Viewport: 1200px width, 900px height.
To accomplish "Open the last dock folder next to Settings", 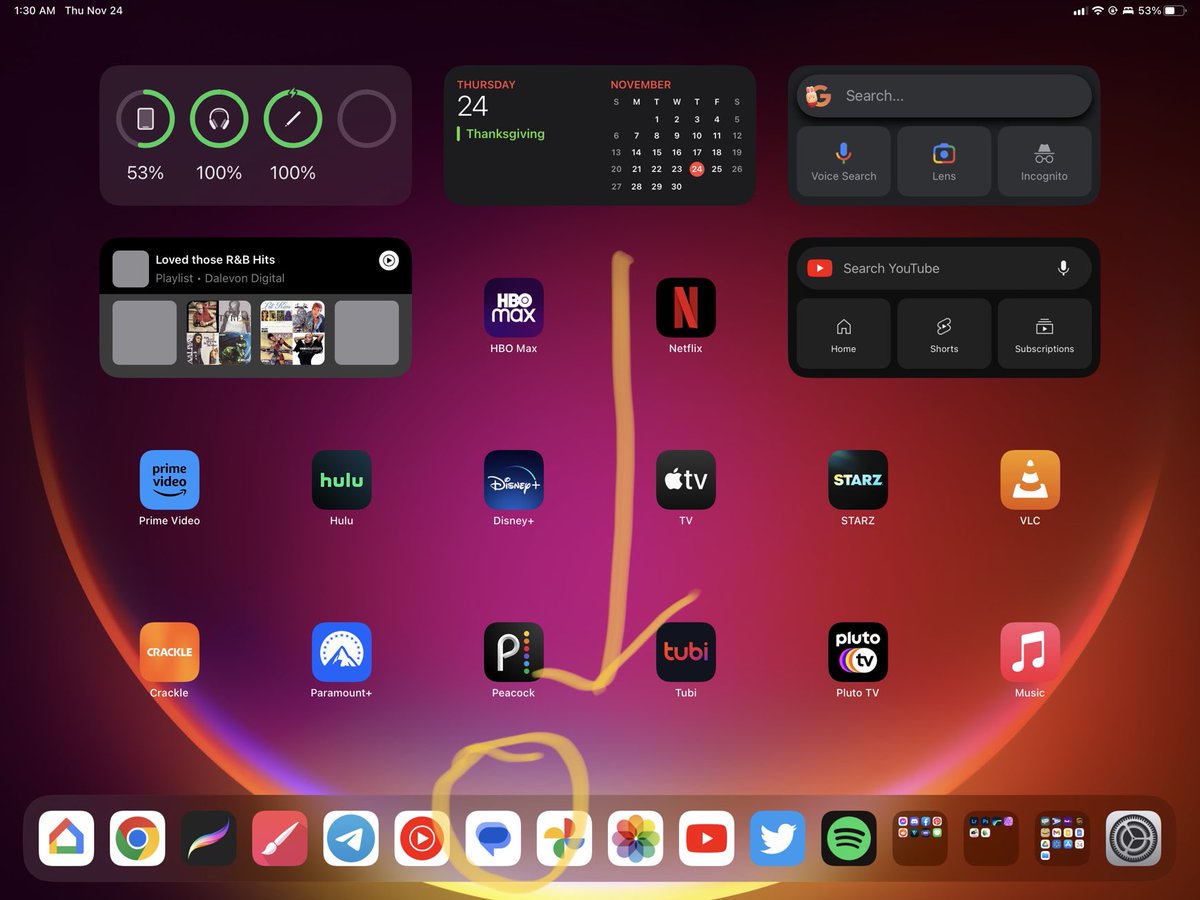I will pos(1062,838).
